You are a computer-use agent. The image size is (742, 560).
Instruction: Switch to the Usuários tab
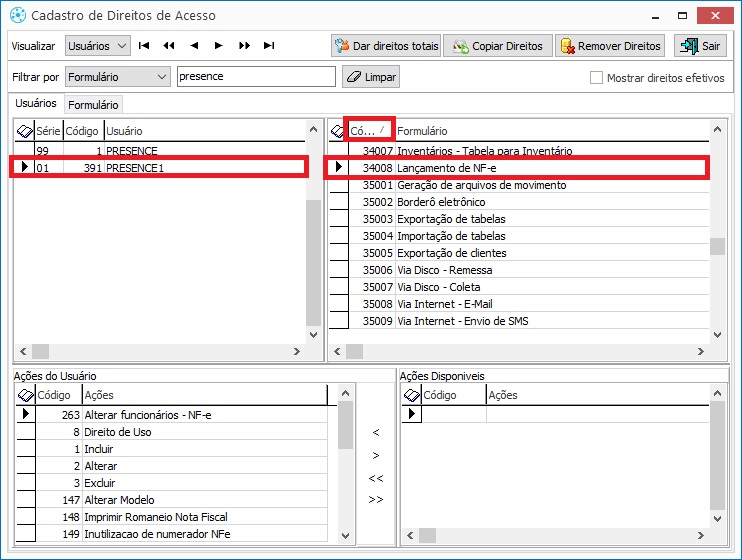[x=36, y=103]
